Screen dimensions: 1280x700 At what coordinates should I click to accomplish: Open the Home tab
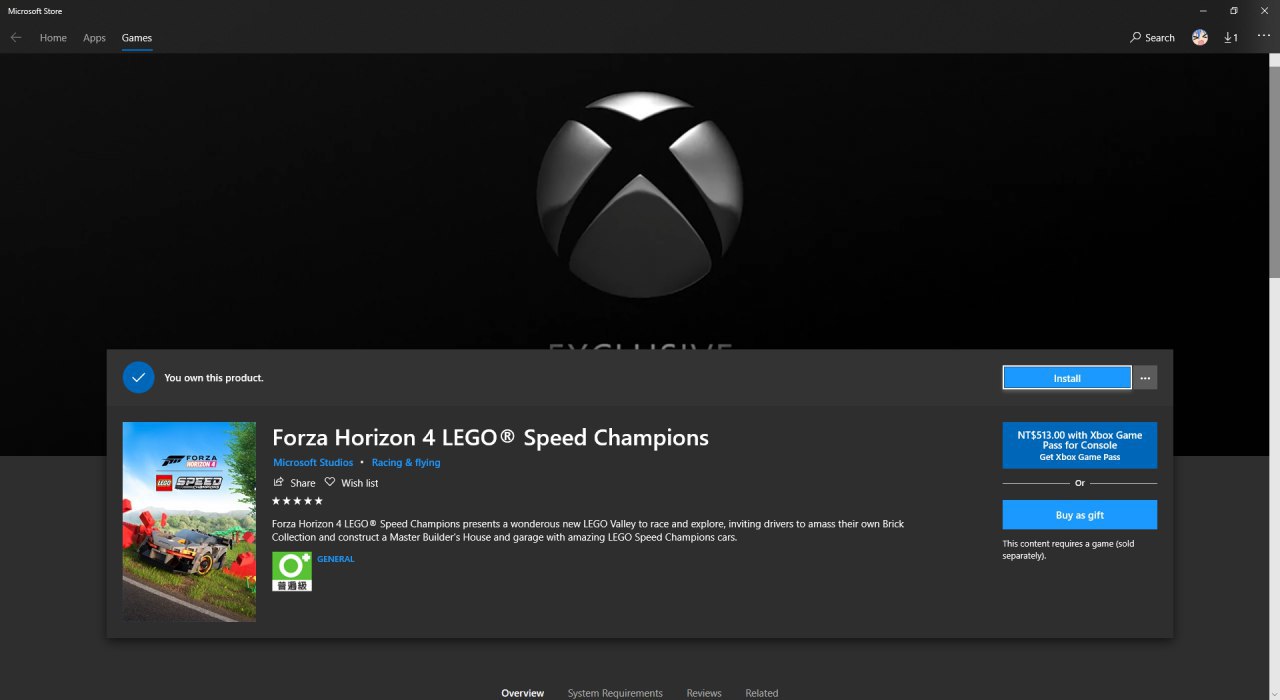[x=53, y=38]
